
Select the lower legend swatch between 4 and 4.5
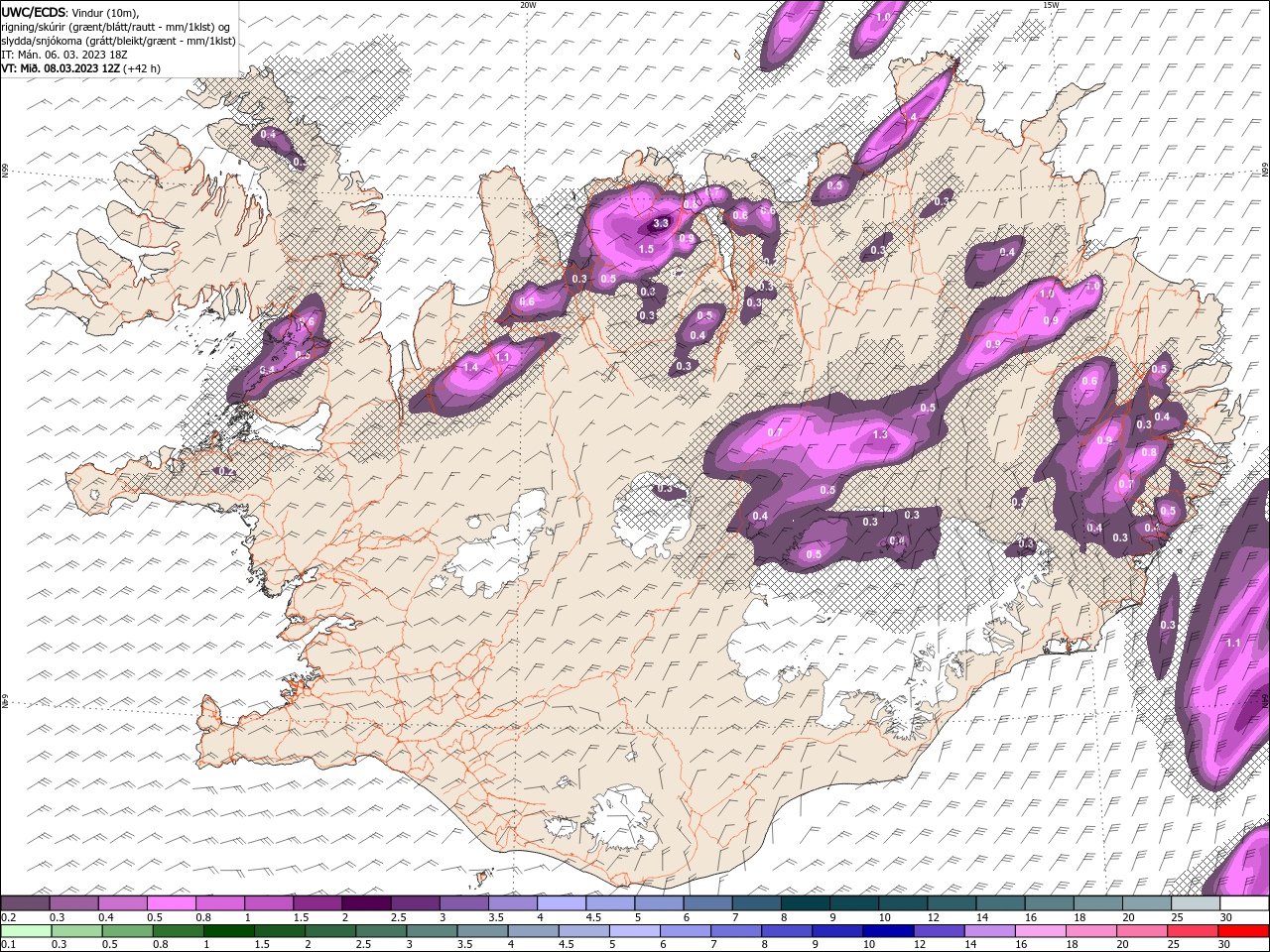click(x=534, y=931)
